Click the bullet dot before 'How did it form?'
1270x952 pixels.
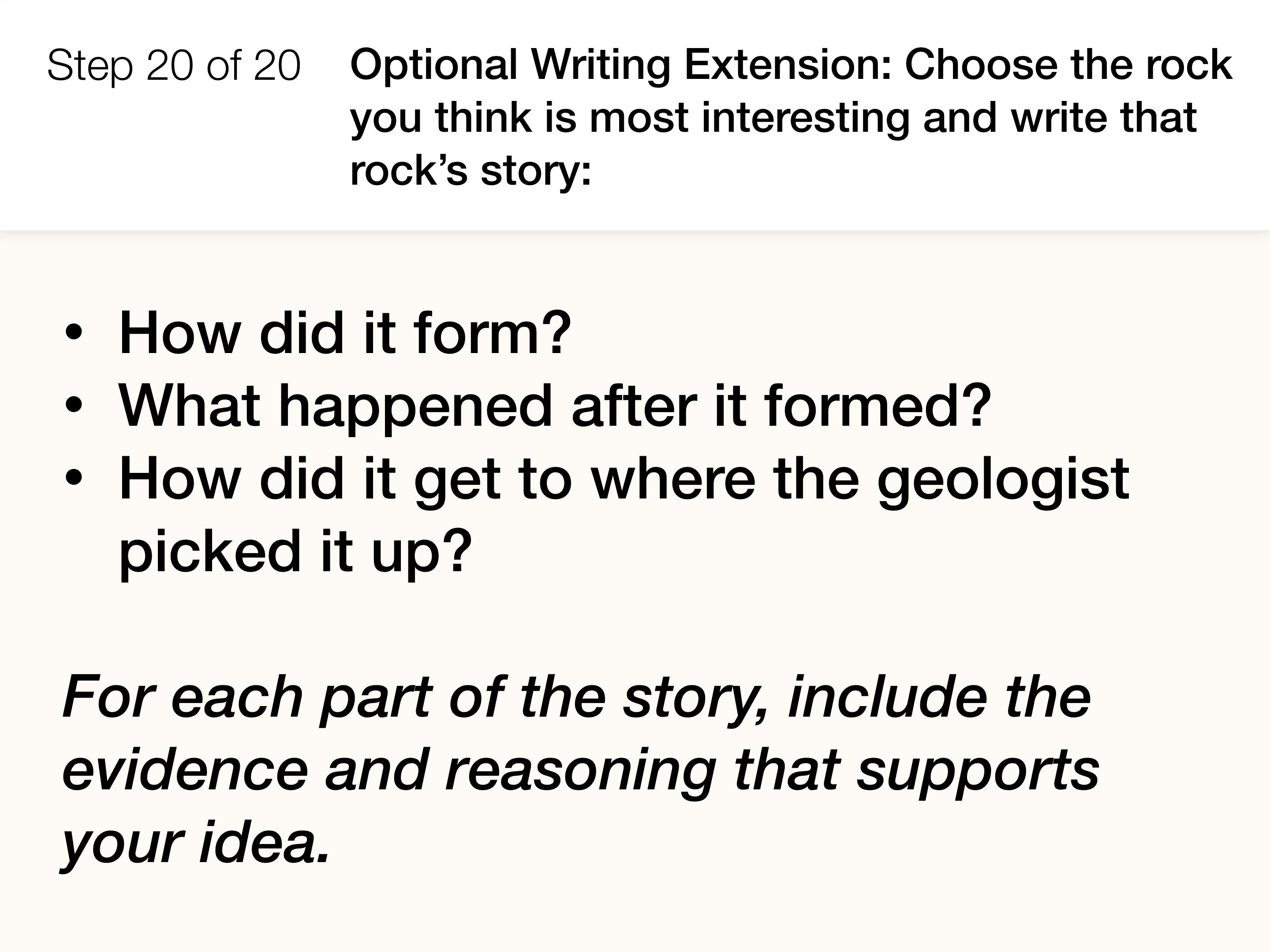point(74,334)
